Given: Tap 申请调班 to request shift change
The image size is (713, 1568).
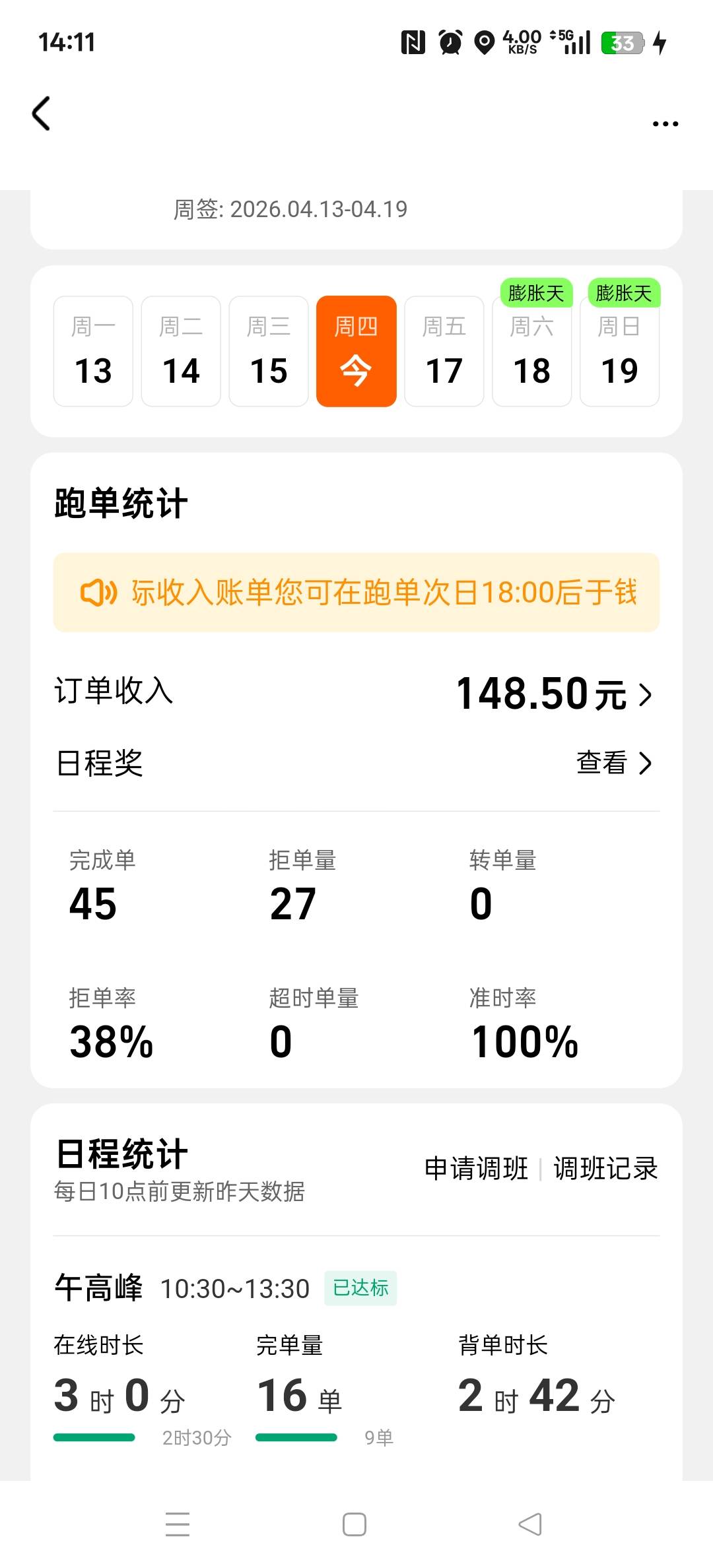Looking at the screenshot, I should click(476, 1168).
